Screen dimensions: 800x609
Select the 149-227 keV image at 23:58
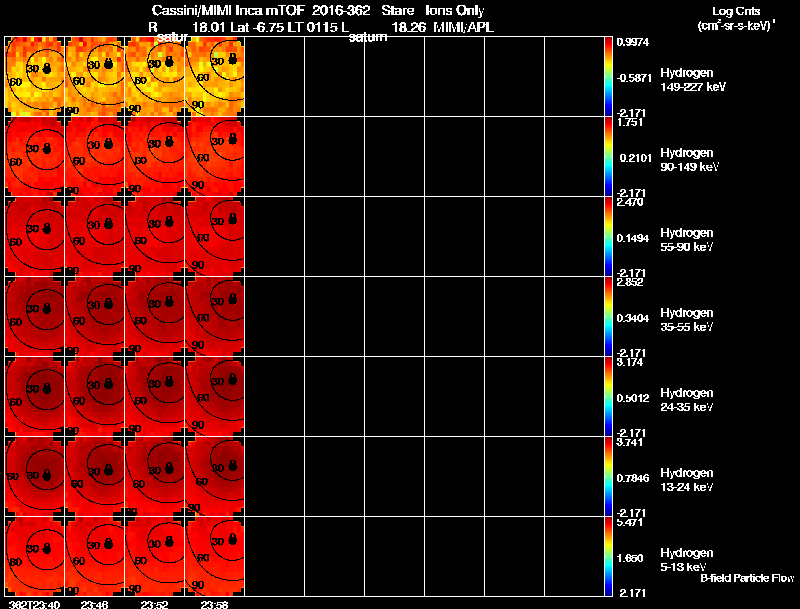(215, 77)
